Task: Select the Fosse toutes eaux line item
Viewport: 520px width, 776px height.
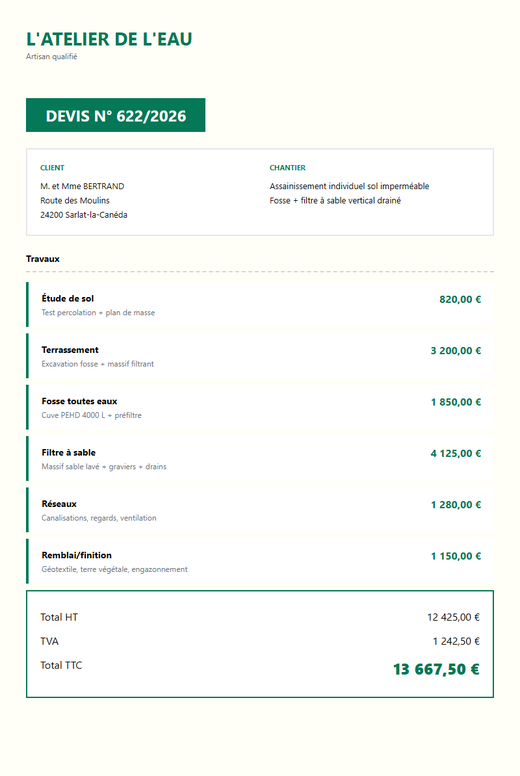Action: [260, 407]
